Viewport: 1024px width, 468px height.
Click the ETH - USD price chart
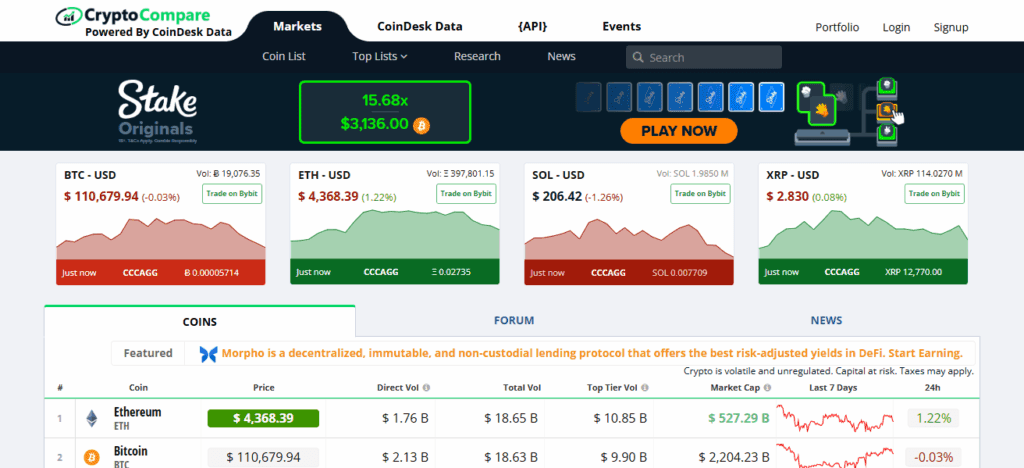pos(394,235)
